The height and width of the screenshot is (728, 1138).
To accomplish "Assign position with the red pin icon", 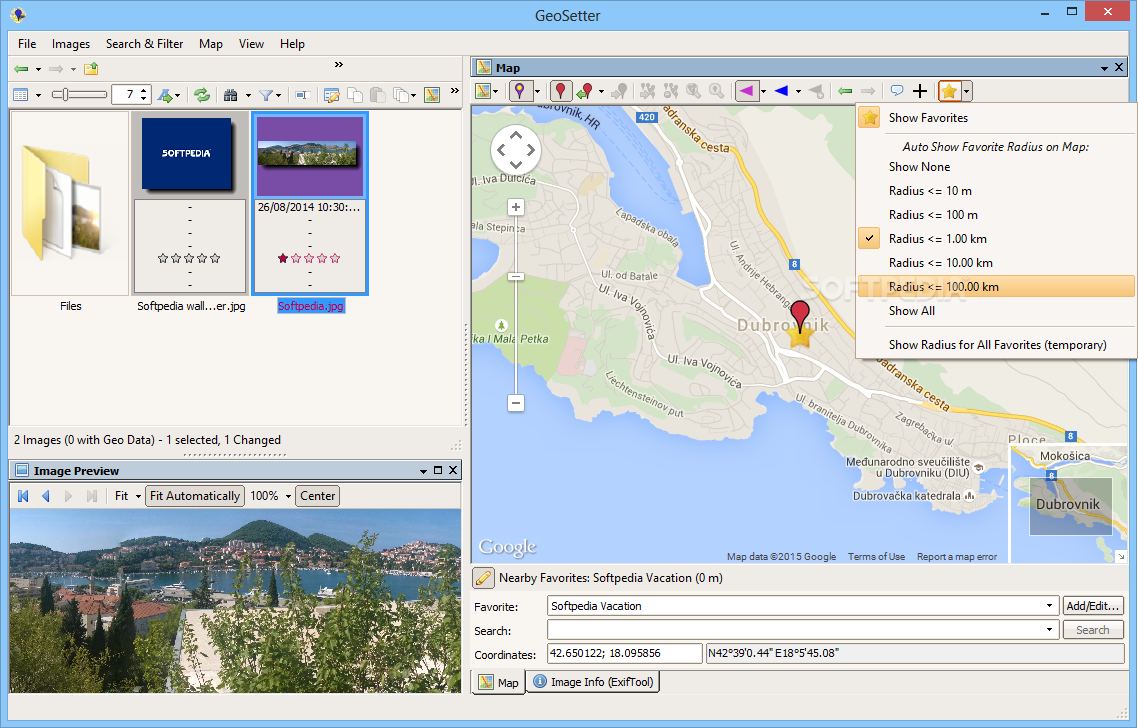I will click(x=560, y=91).
